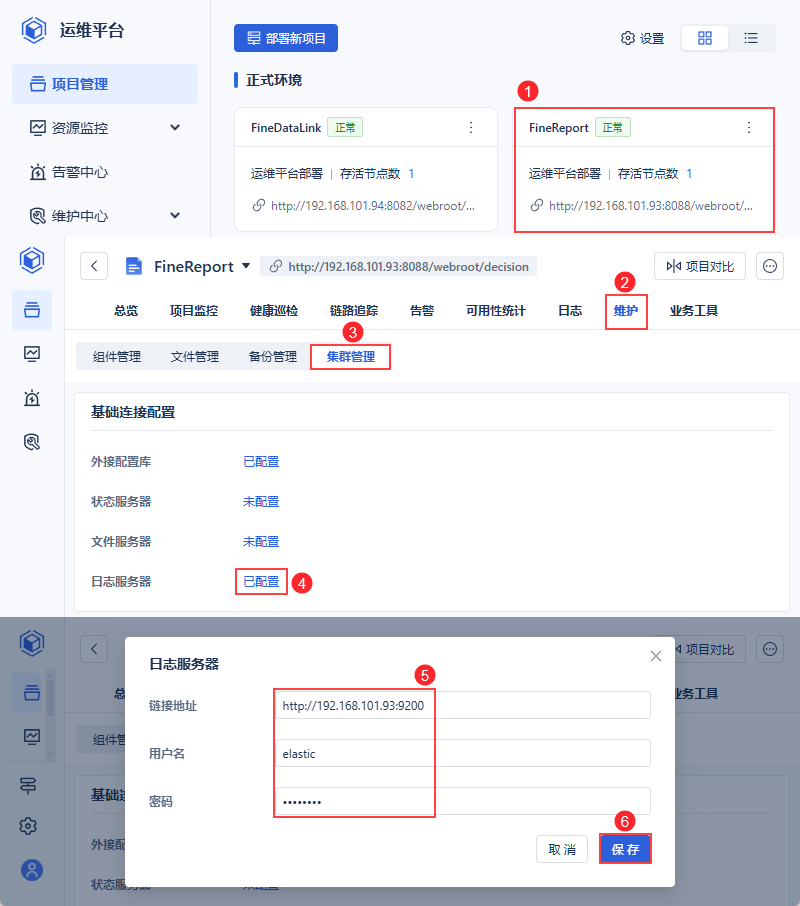Screen dimensions: 800x906
Task: Follow the FineReport card's 192.168.101.93:8088/webroot/... link
Action: pos(651,206)
